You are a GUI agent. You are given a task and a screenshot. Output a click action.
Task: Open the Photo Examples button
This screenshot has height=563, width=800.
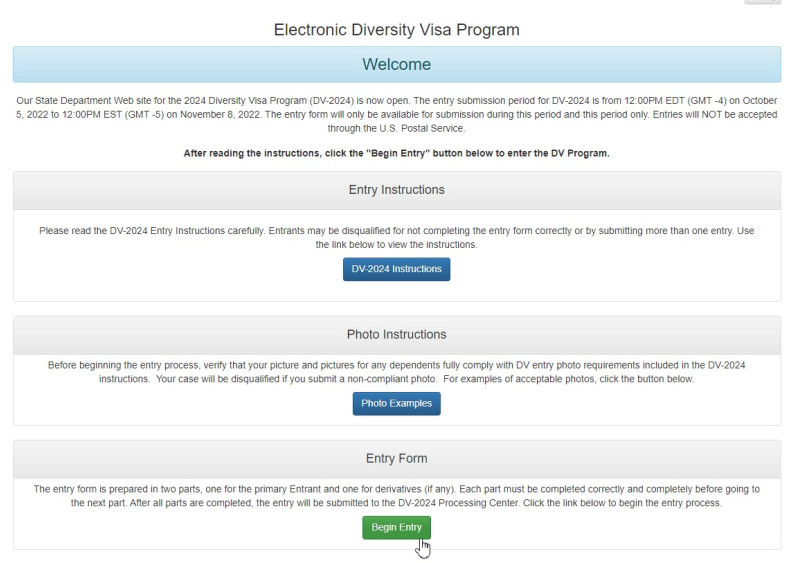396,403
